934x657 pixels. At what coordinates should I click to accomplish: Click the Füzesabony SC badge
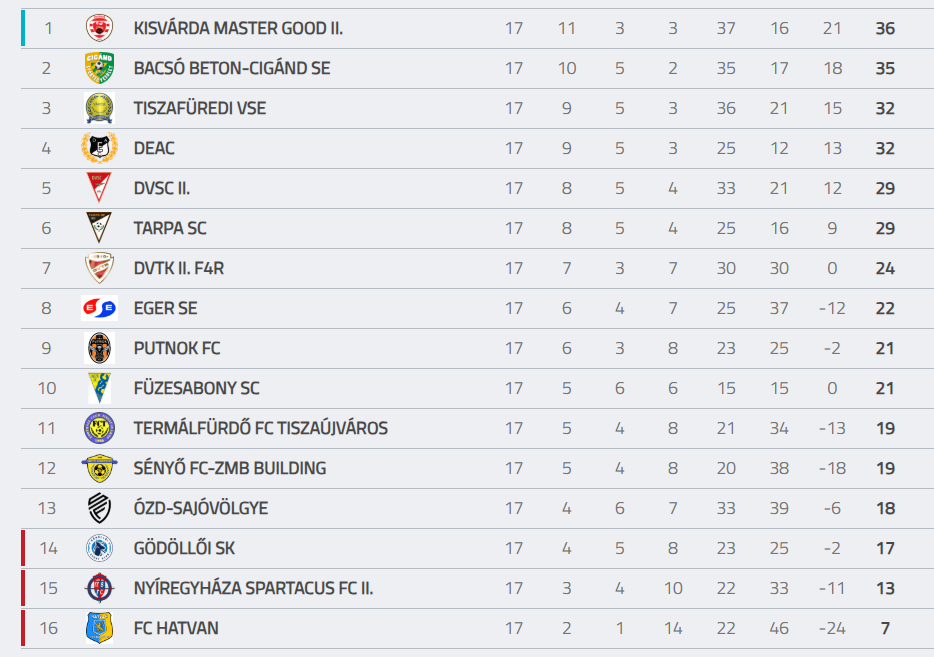(x=99, y=388)
